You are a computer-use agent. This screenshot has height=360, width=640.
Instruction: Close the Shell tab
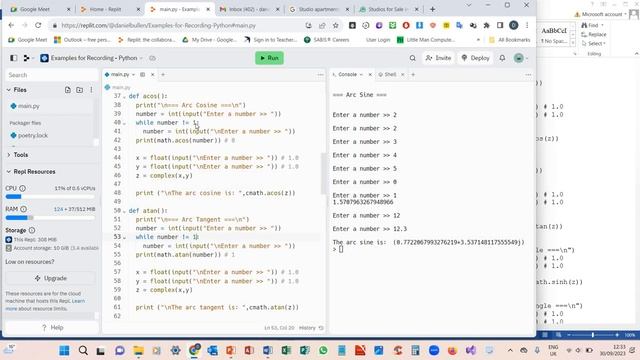(x=402, y=75)
